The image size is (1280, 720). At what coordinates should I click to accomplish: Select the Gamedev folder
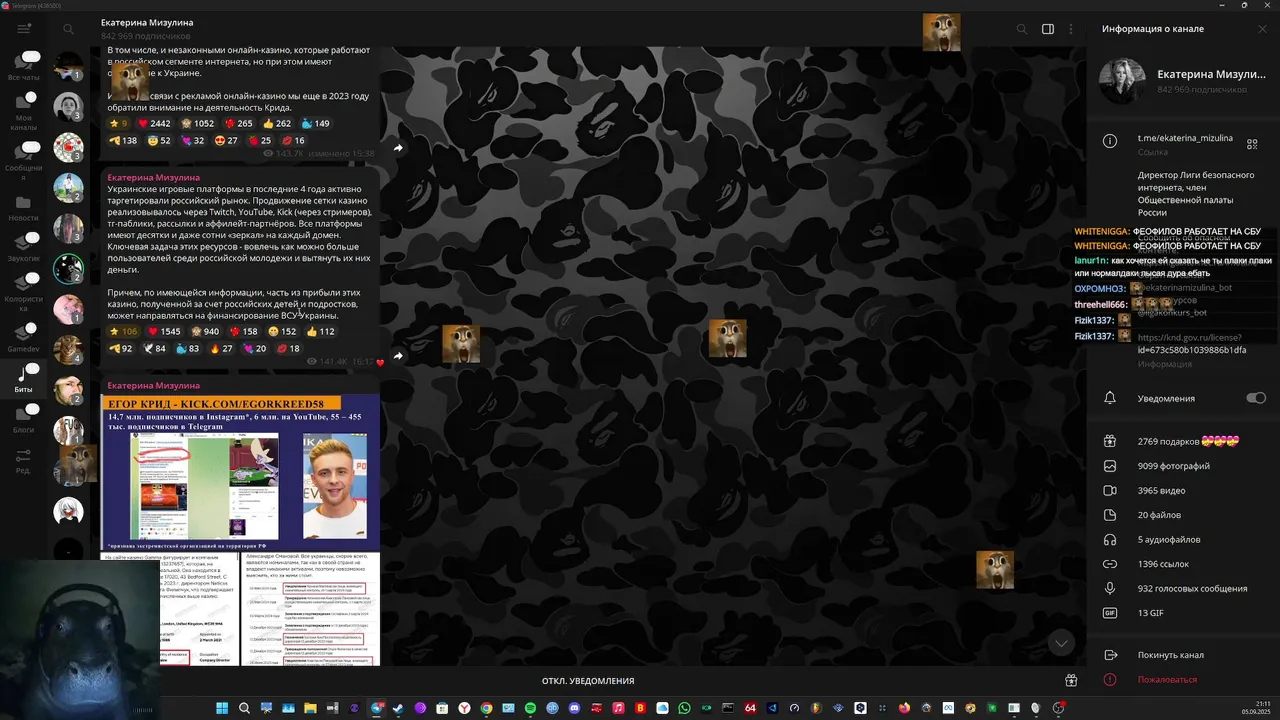[24, 340]
